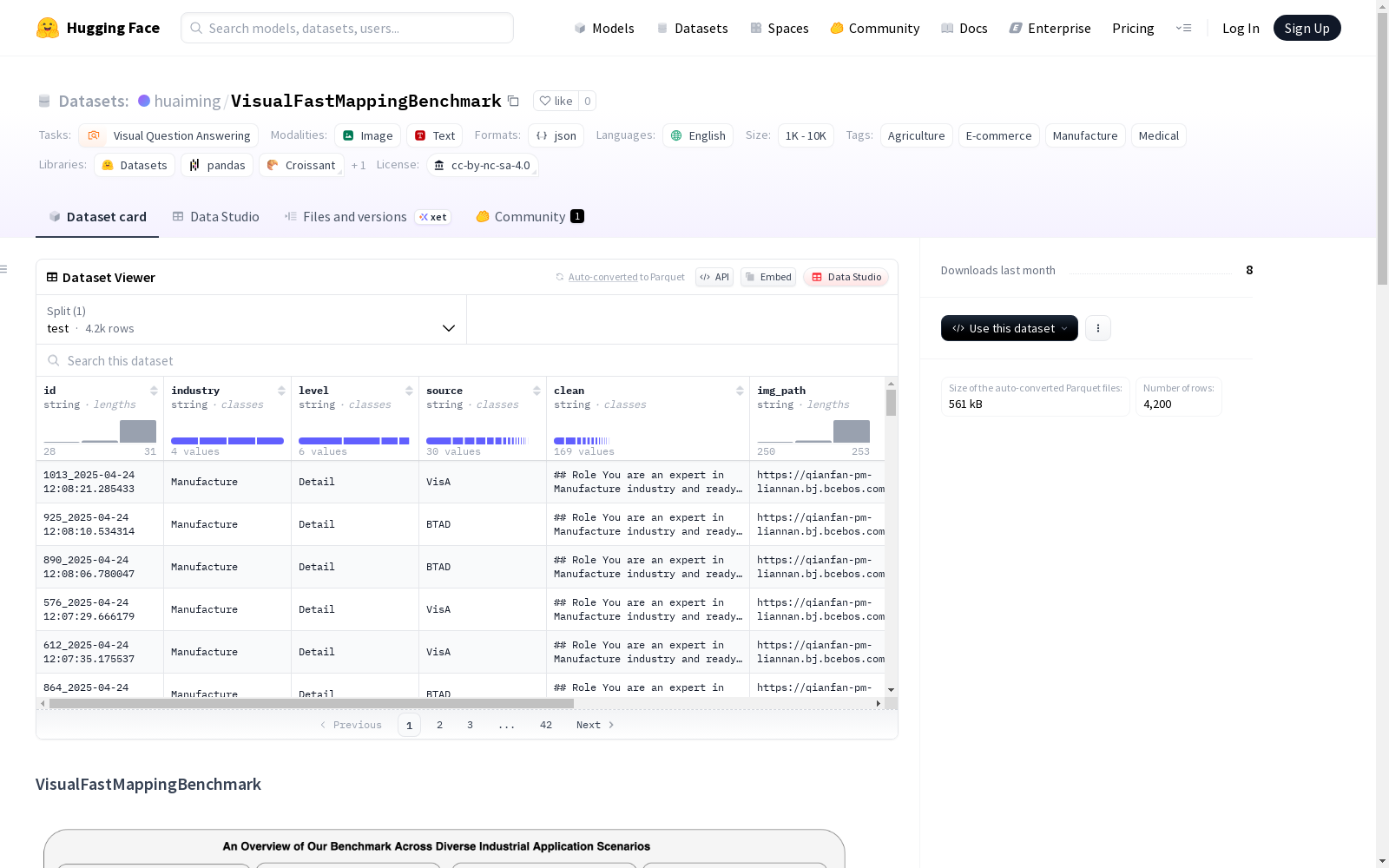Image resolution: width=1389 pixels, height=868 pixels.
Task: Open the Split test dropdown
Action: click(x=251, y=319)
